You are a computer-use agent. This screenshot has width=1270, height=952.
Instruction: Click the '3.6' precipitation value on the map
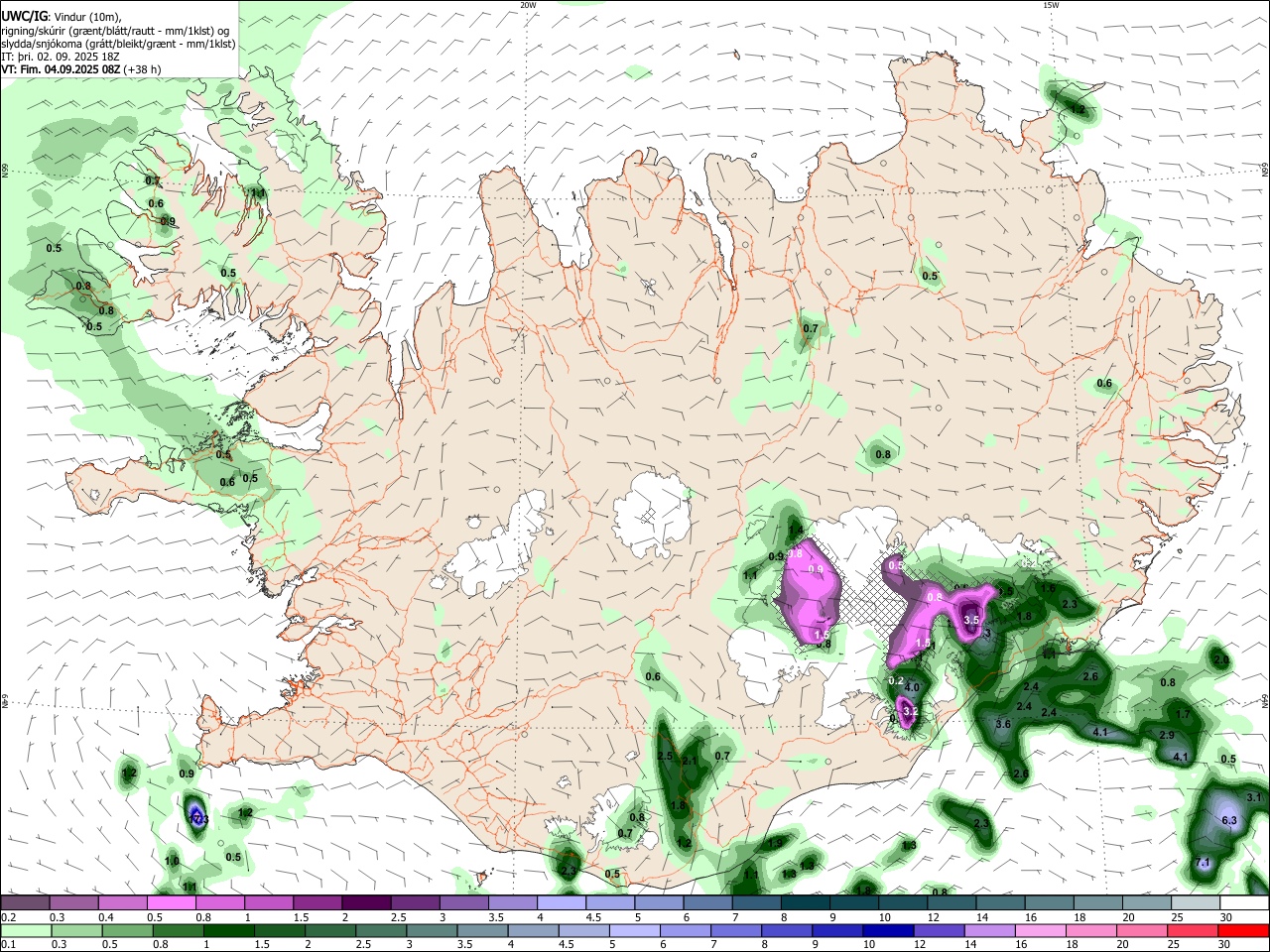pyautogui.click(x=1003, y=724)
